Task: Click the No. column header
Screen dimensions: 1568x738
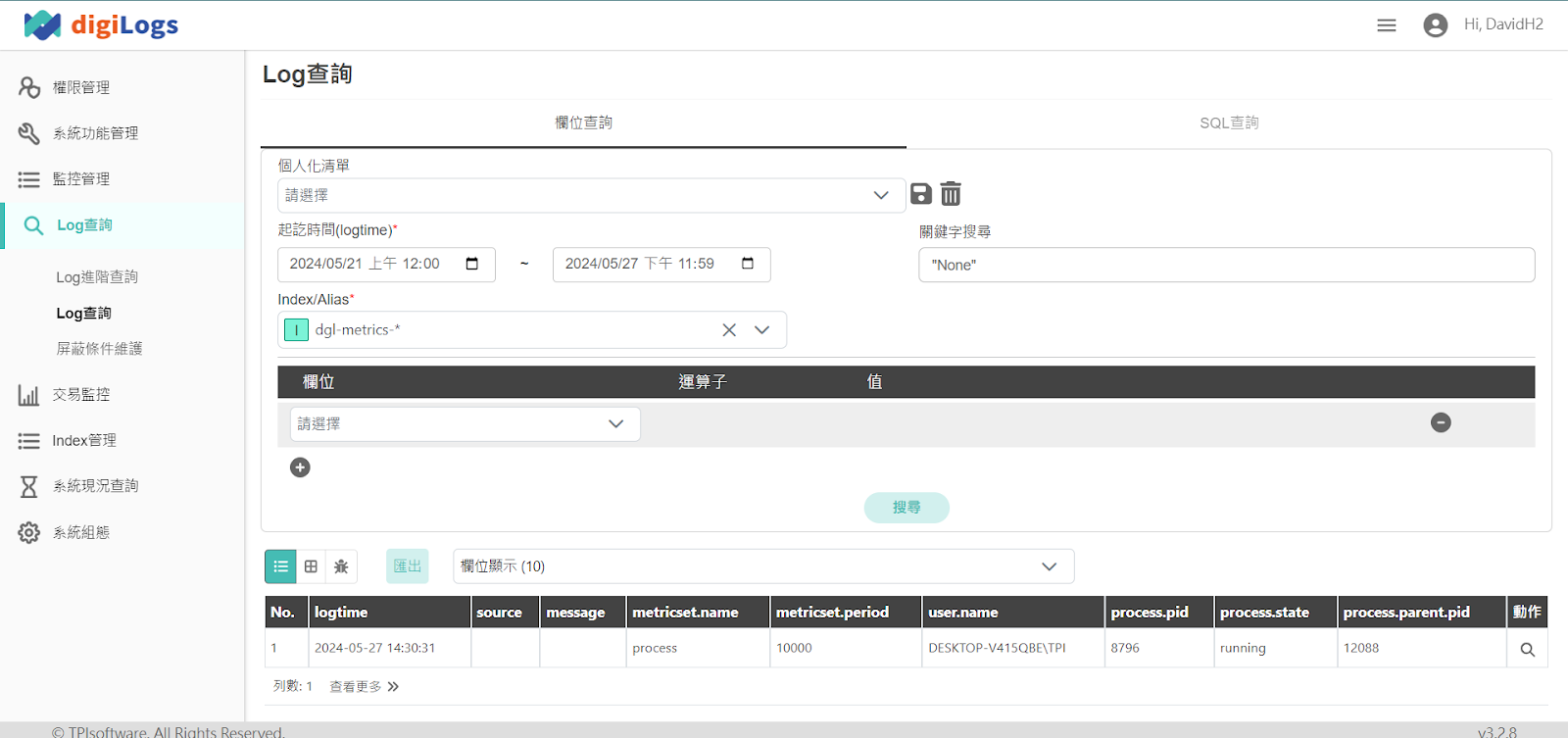Action: (286, 613)
